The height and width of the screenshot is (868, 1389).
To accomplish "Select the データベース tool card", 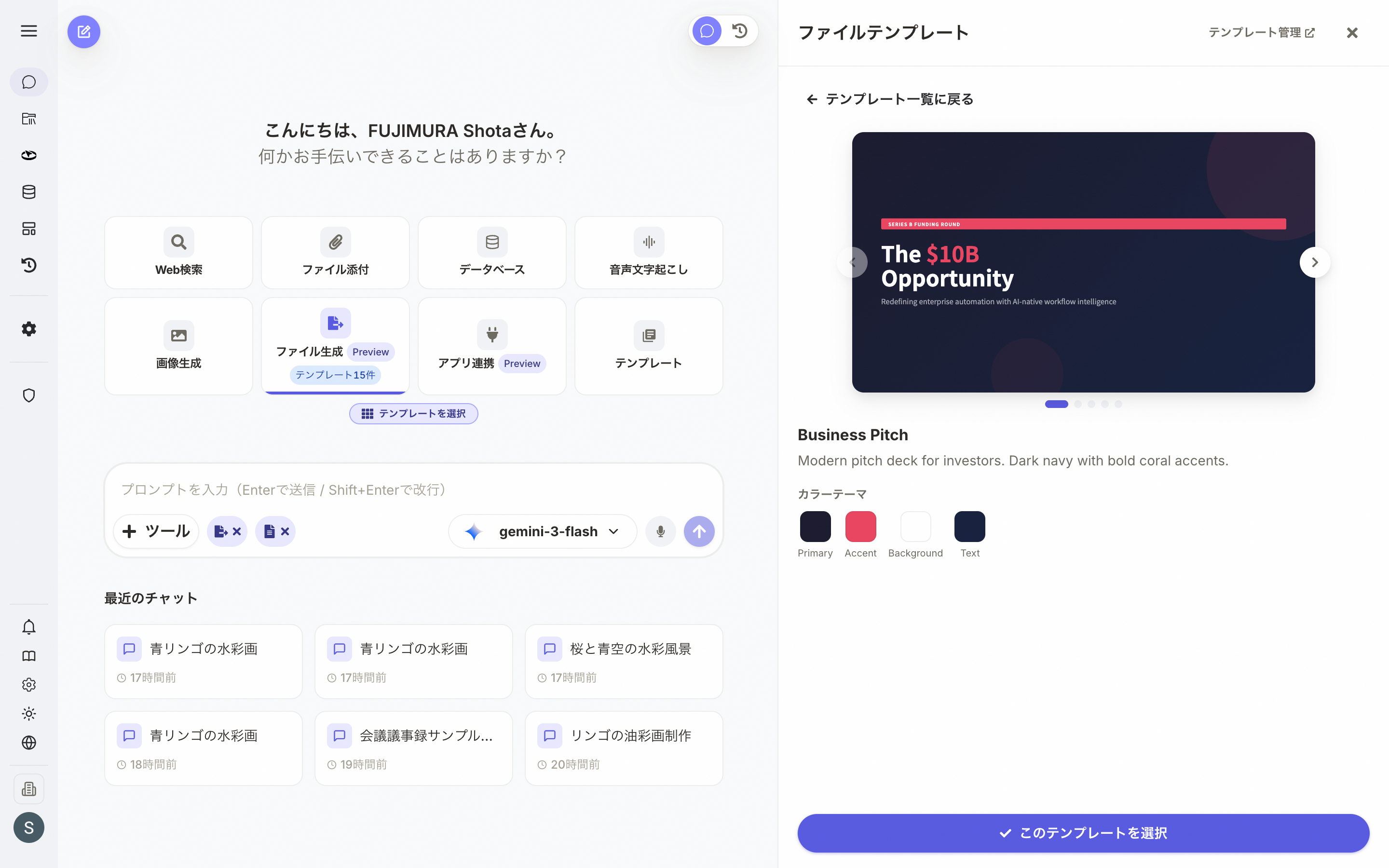I will (492, 253).
